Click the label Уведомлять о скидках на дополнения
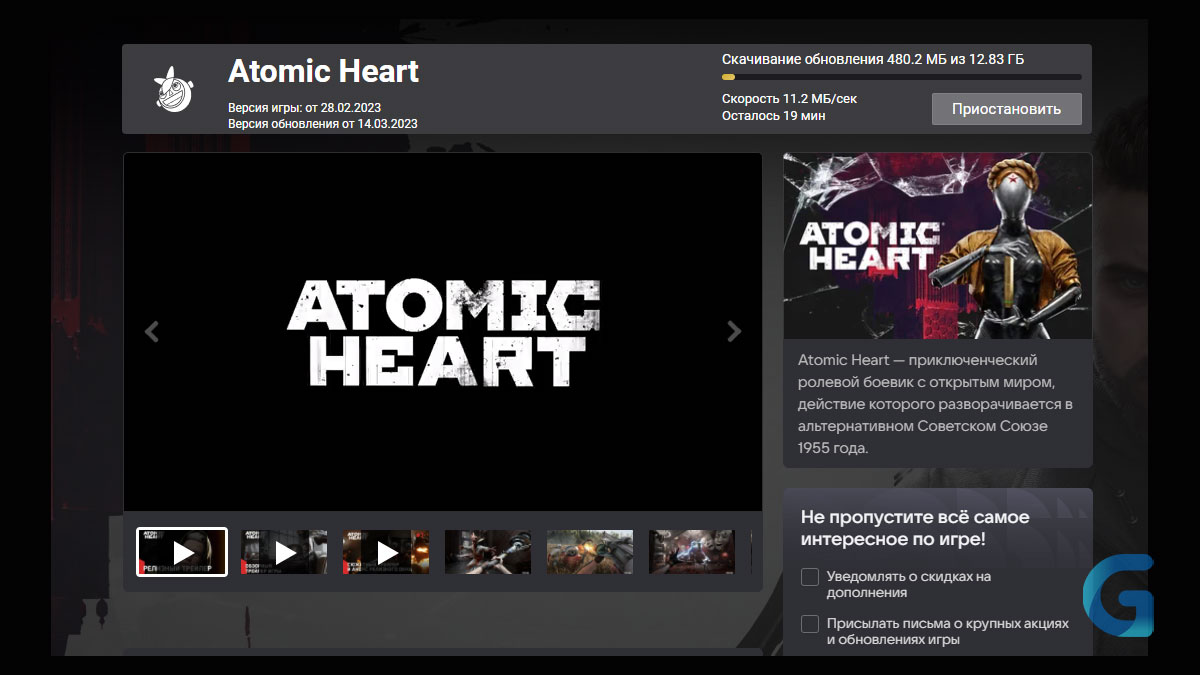This screenshot has width=1200, height=675. click(x=909, y=585)
